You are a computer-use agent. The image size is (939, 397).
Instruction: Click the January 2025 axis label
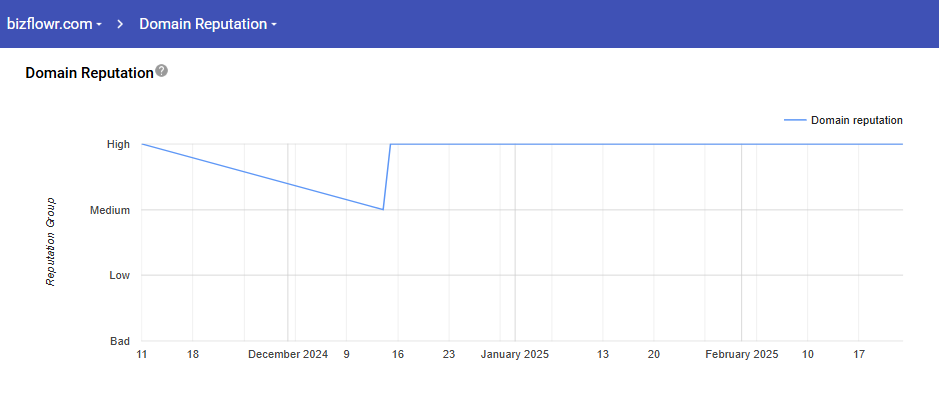point(515,354)
